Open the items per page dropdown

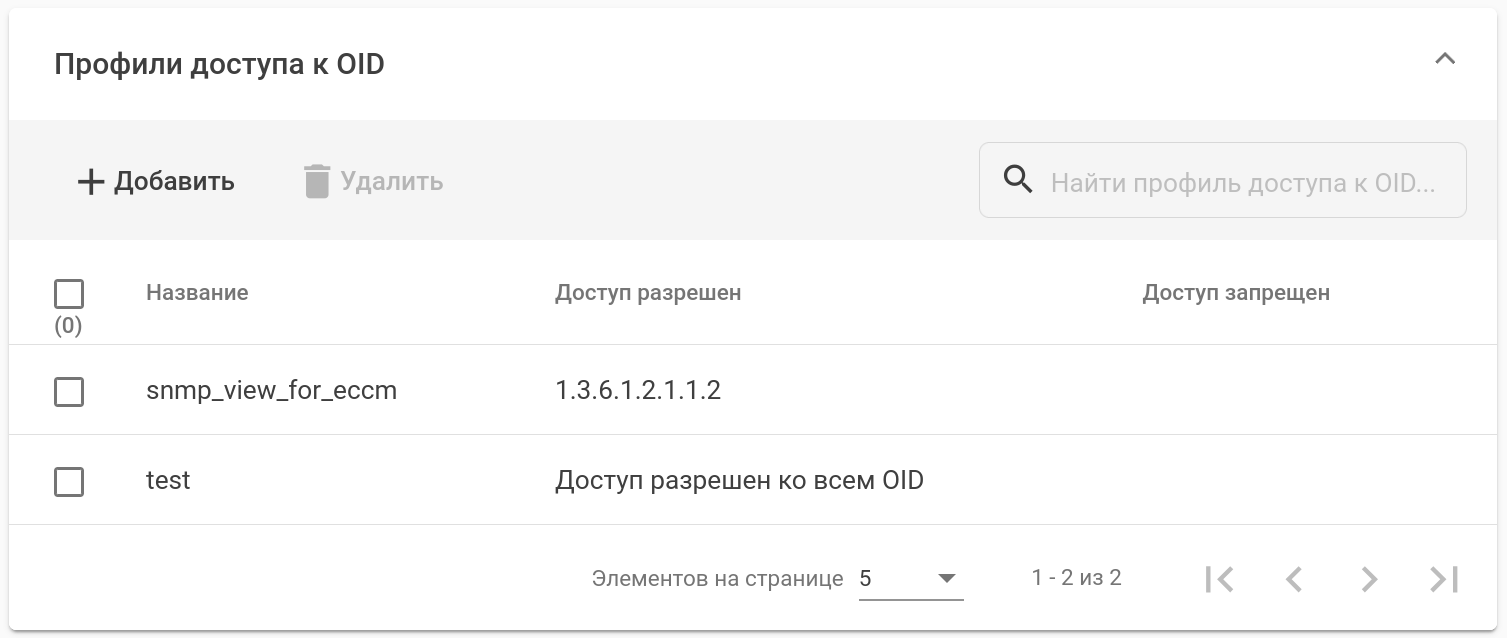click(910, 579)
